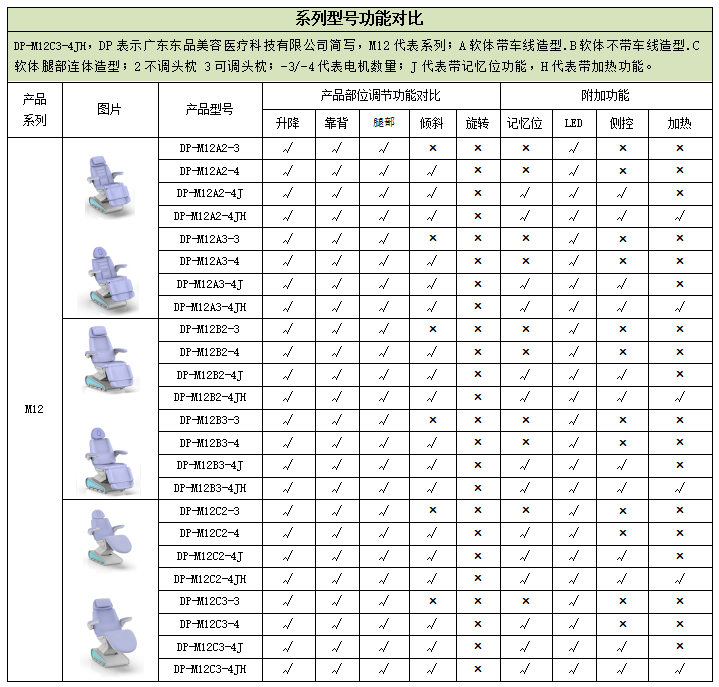Viewport: 719px width, 687px height.
Task: Select the DP-M12B3 series chair image
Action: pos(110,455)
